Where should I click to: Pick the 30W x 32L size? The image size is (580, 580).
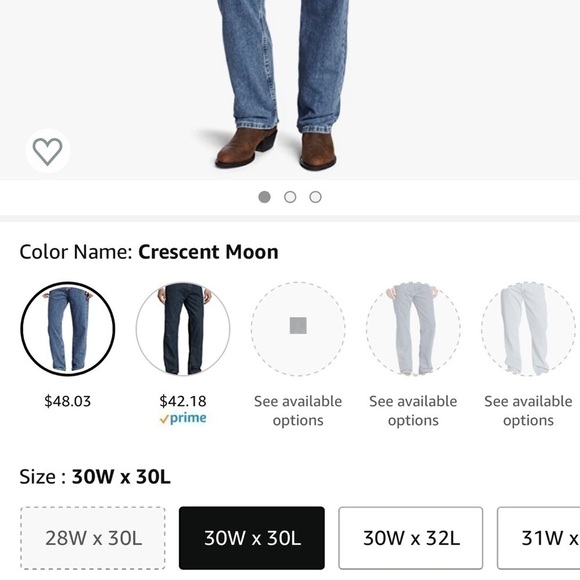tap(411, 538)
